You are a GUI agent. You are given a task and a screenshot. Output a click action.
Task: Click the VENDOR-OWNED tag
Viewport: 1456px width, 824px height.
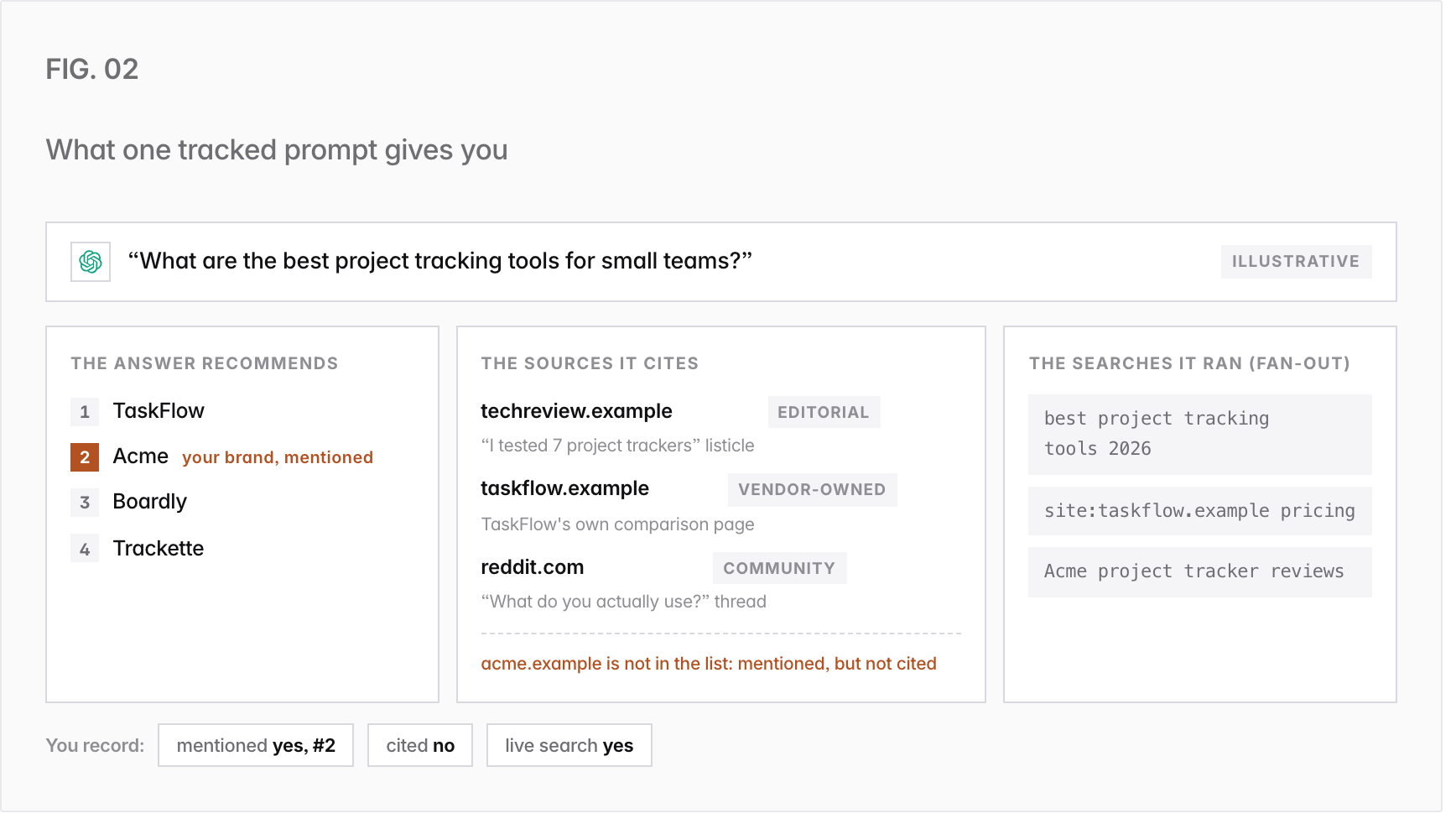click(812, 490)
